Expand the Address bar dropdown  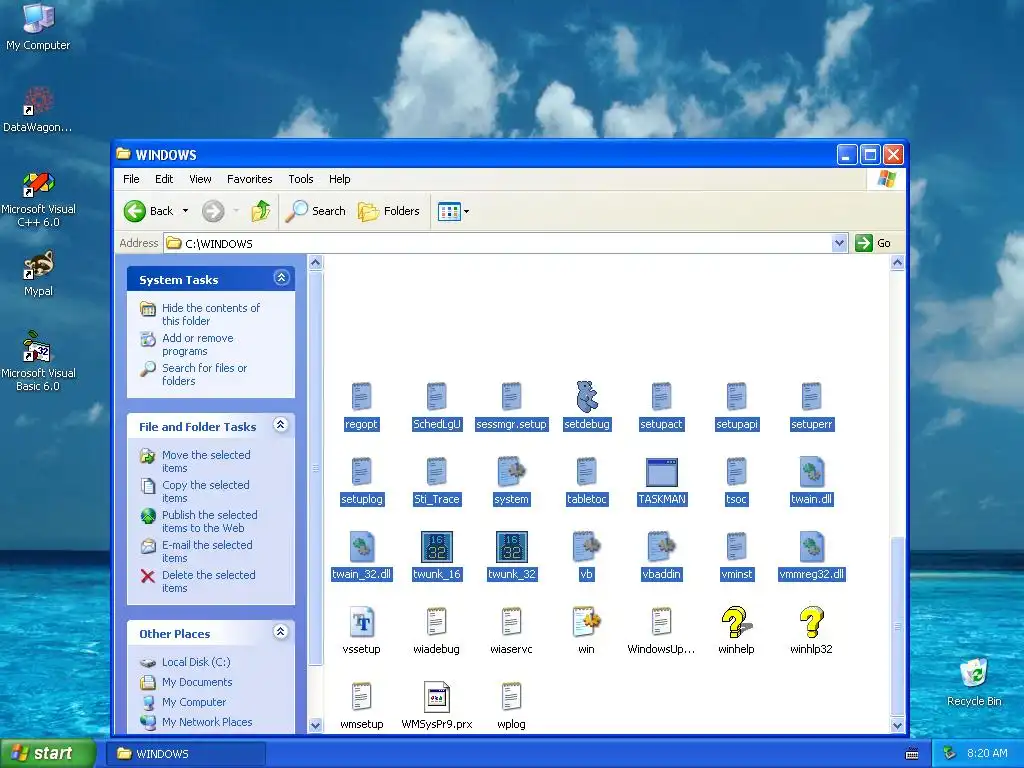840,244
